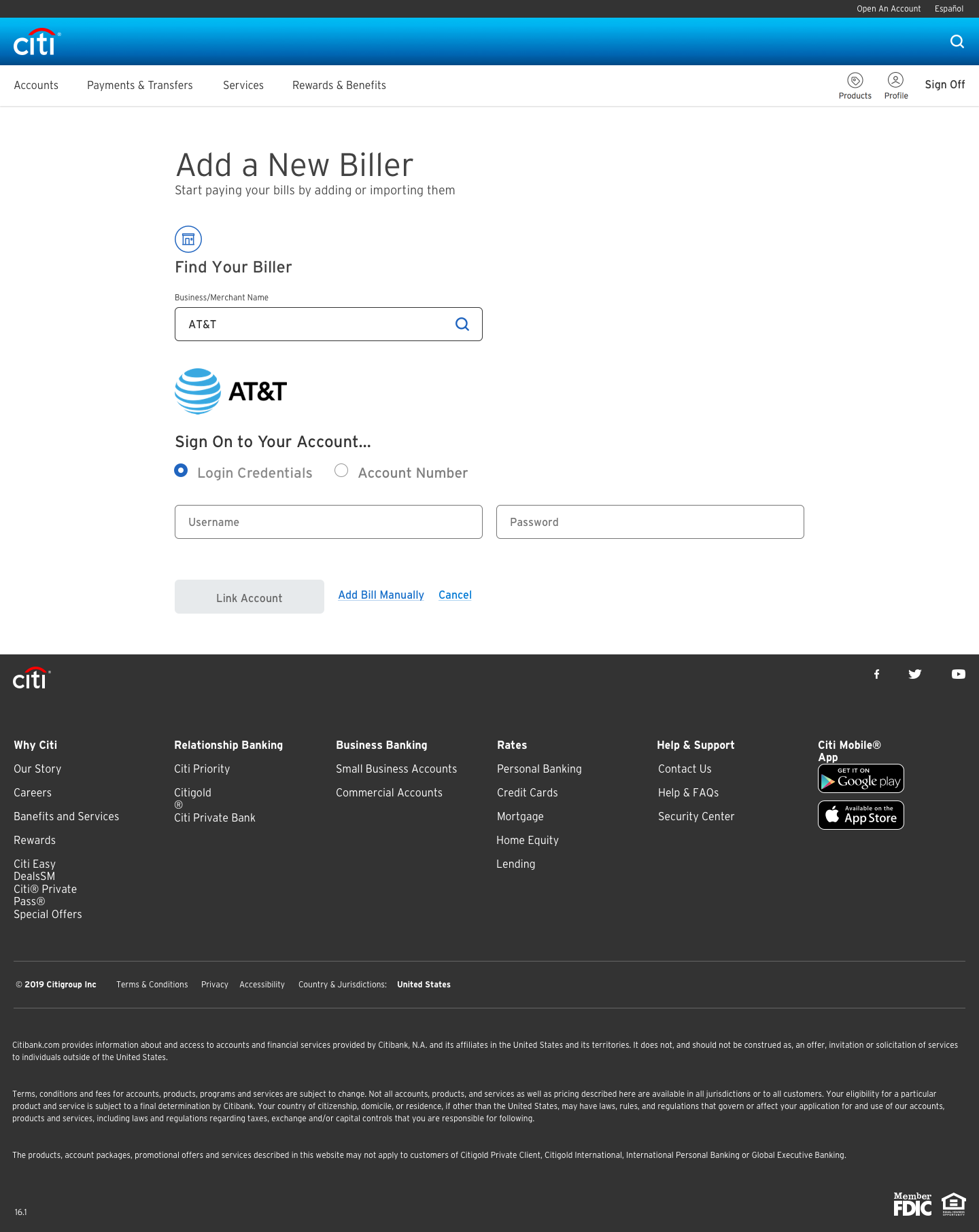979x1232 pixels.
Task: Focus the Username input field
Action: tap(328, 522)
